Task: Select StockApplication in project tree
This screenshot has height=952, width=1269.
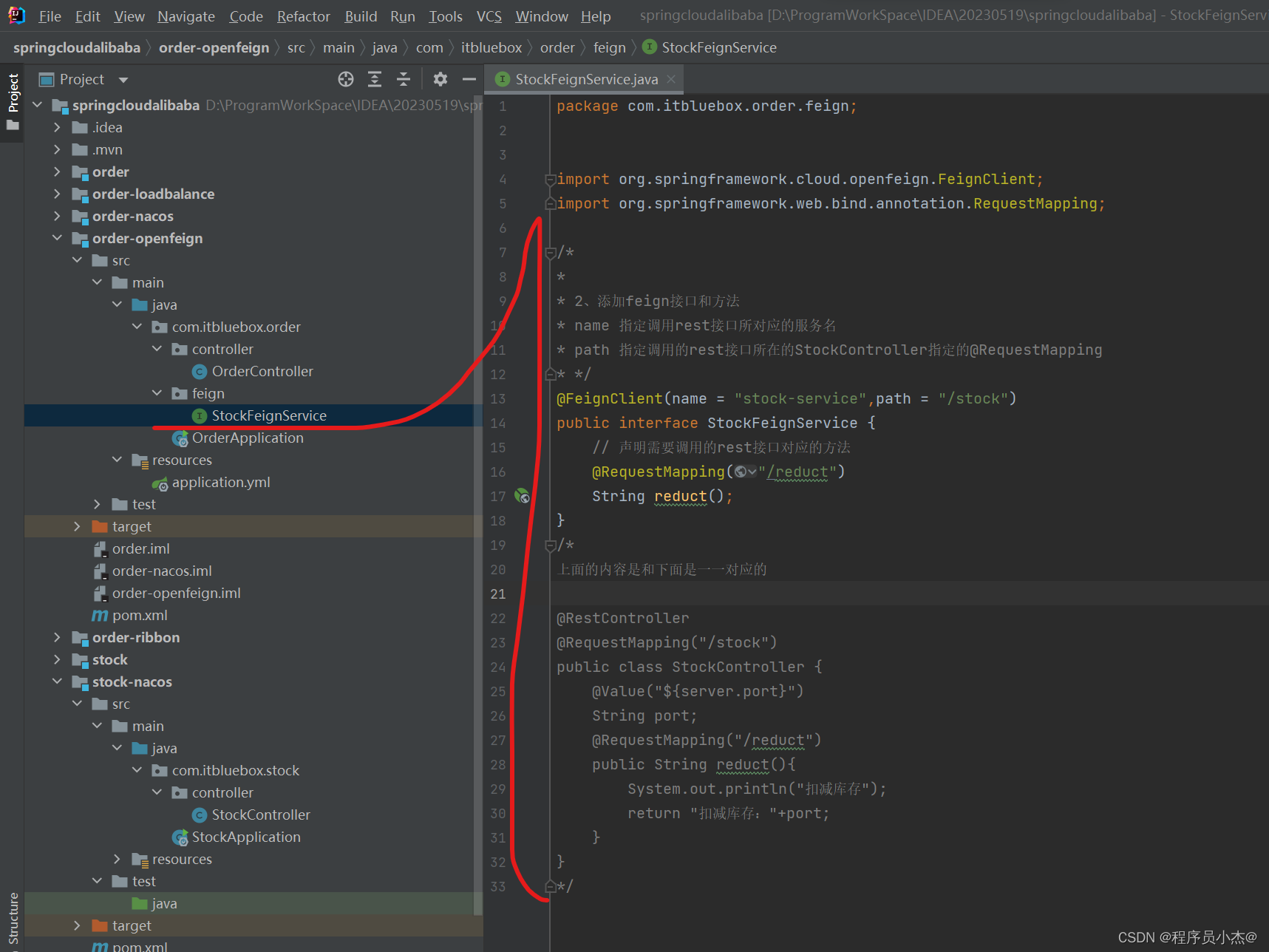Action: pyautogui.click(x=246, y=837)
